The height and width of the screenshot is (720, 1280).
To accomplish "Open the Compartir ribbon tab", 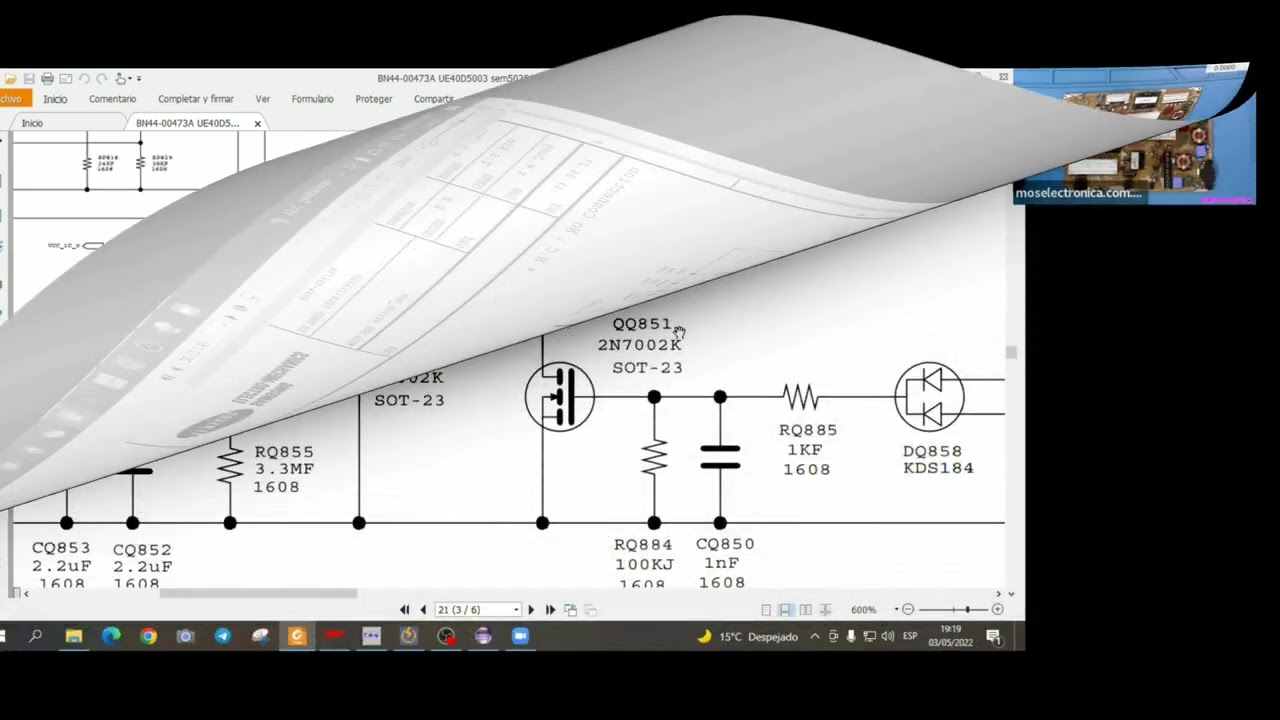I will [x=434, y=99].
